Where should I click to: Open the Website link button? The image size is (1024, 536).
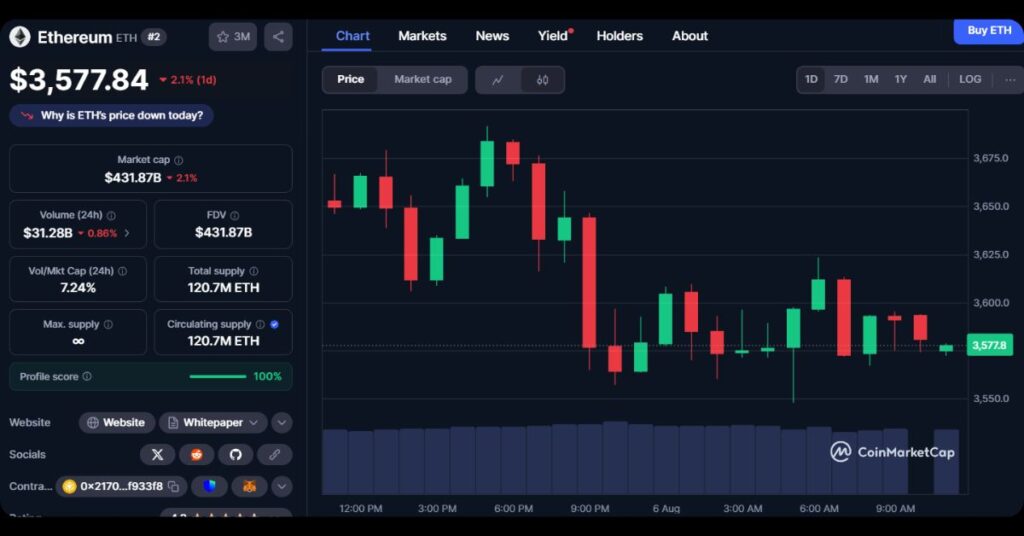coord(117,423)
